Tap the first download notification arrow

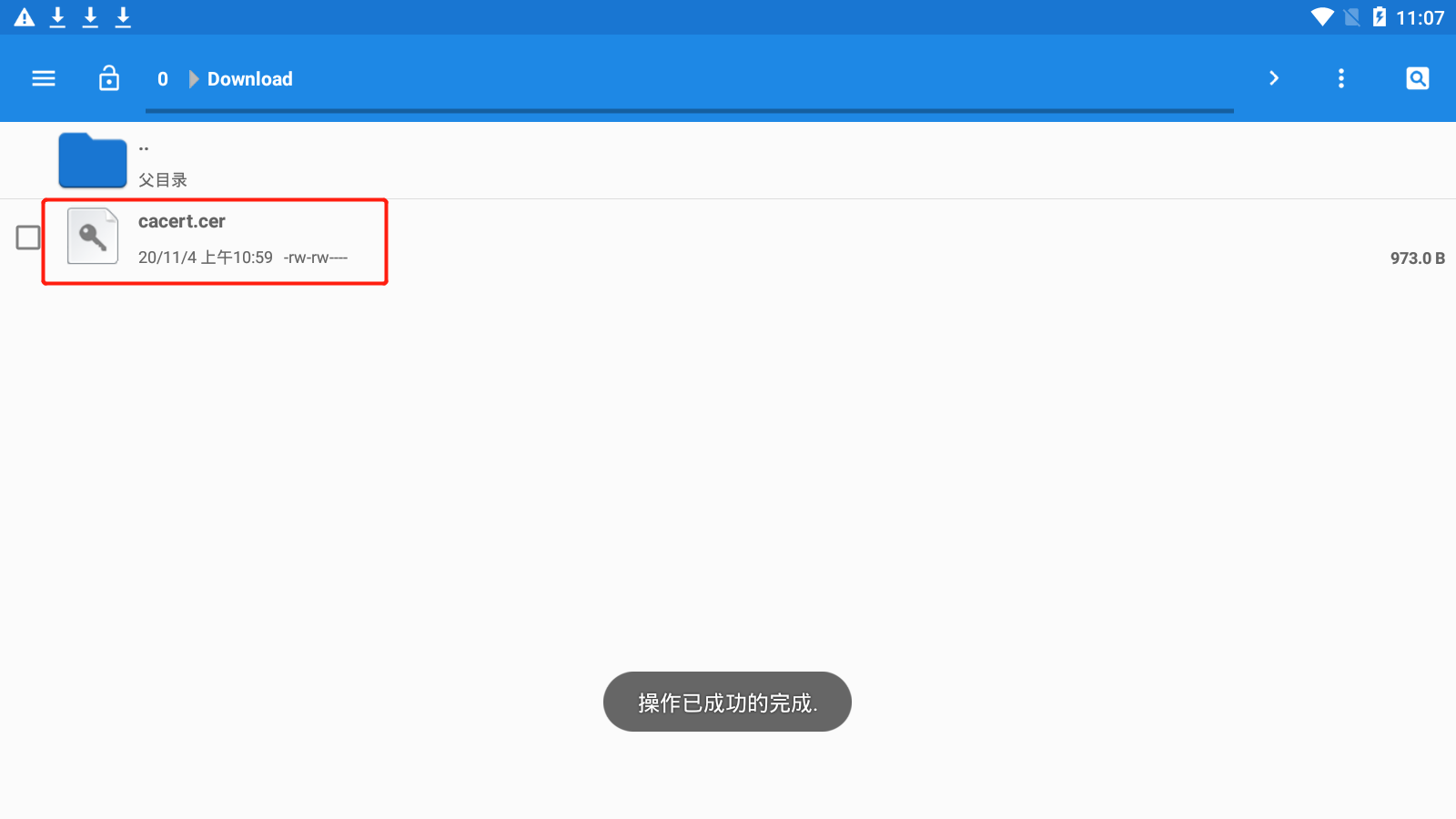(57, 17)
